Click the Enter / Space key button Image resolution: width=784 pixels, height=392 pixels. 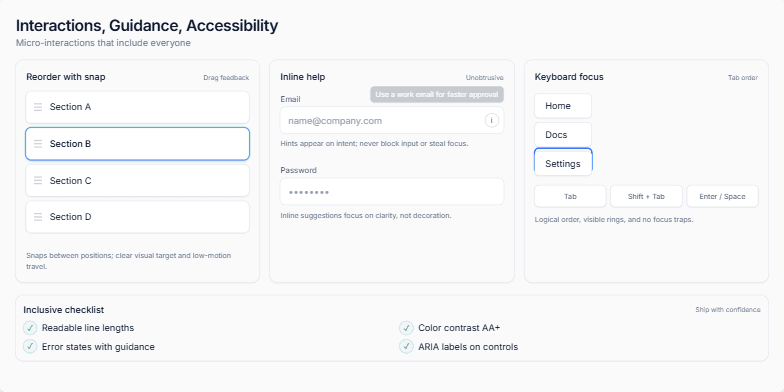(722, 196)
